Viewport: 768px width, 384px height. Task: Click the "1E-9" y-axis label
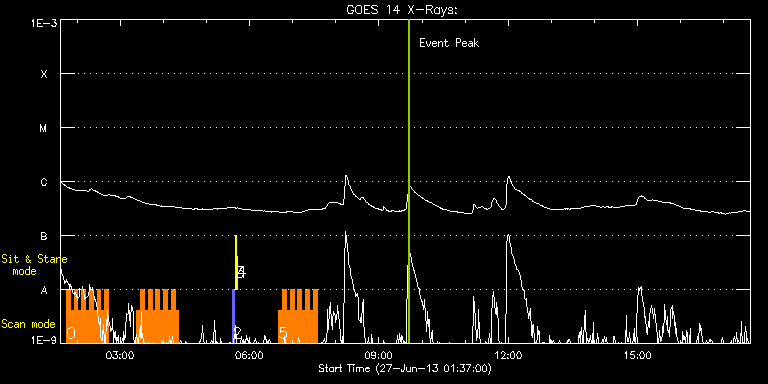pyautogui.click(x=45, y=341)
